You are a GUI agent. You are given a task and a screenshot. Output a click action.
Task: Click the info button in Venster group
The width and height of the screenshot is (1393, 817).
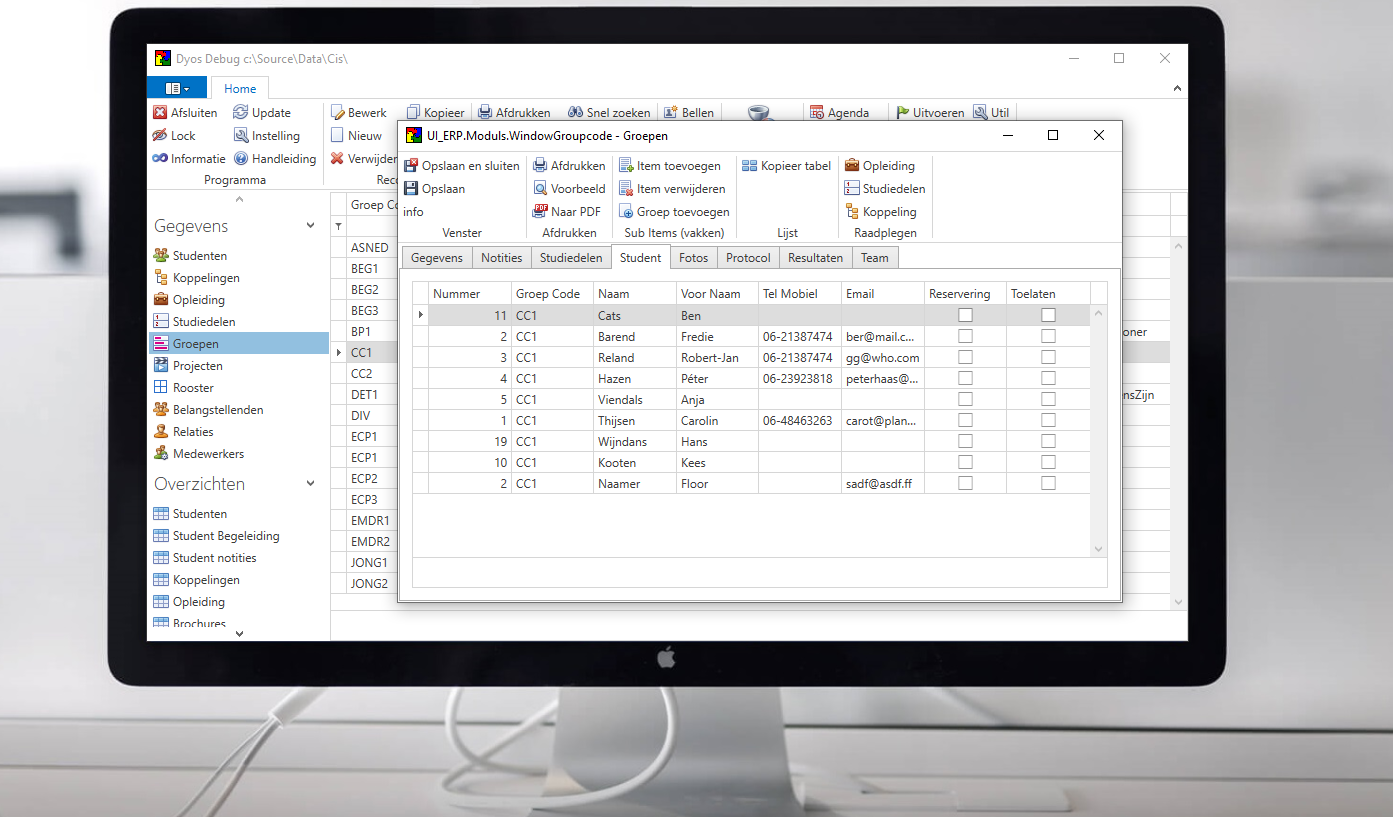413,212
